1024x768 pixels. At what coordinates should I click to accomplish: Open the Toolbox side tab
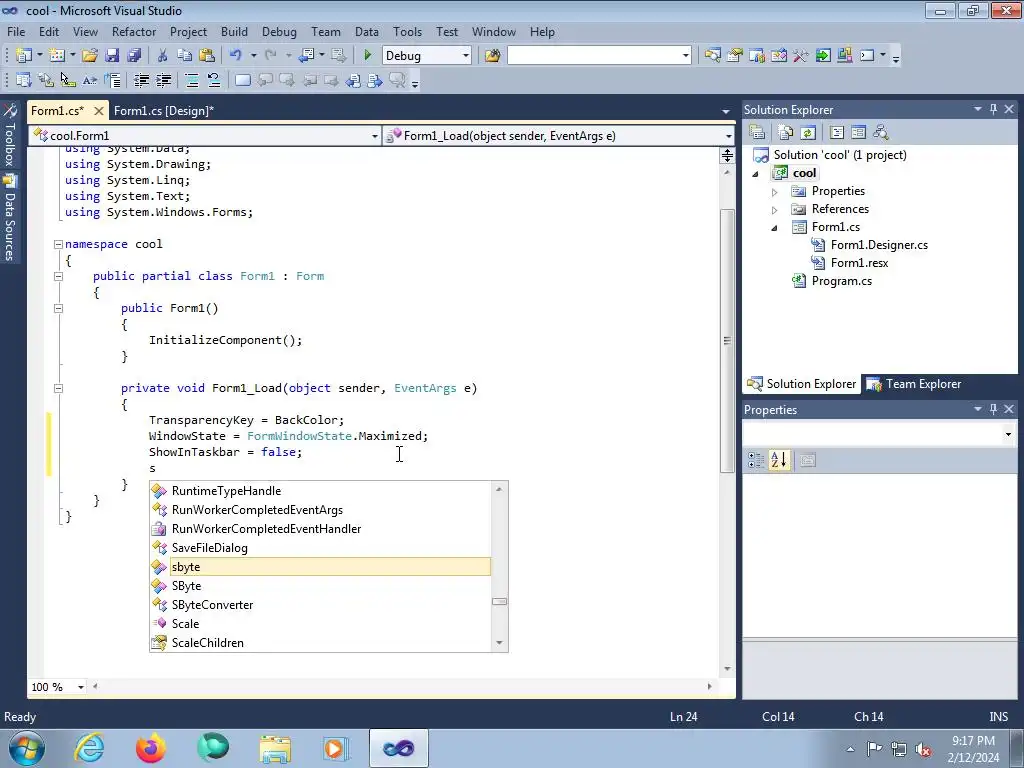point(10,135)
